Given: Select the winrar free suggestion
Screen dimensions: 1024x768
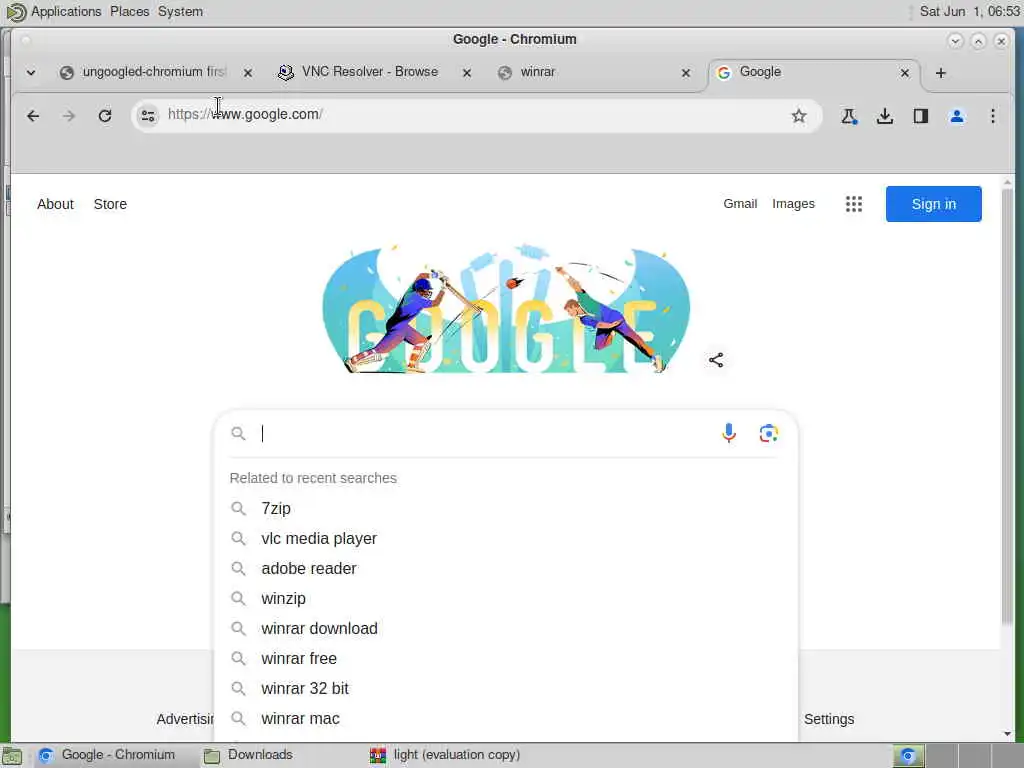Looking at the screenshot, I should [x=506, y=658].
